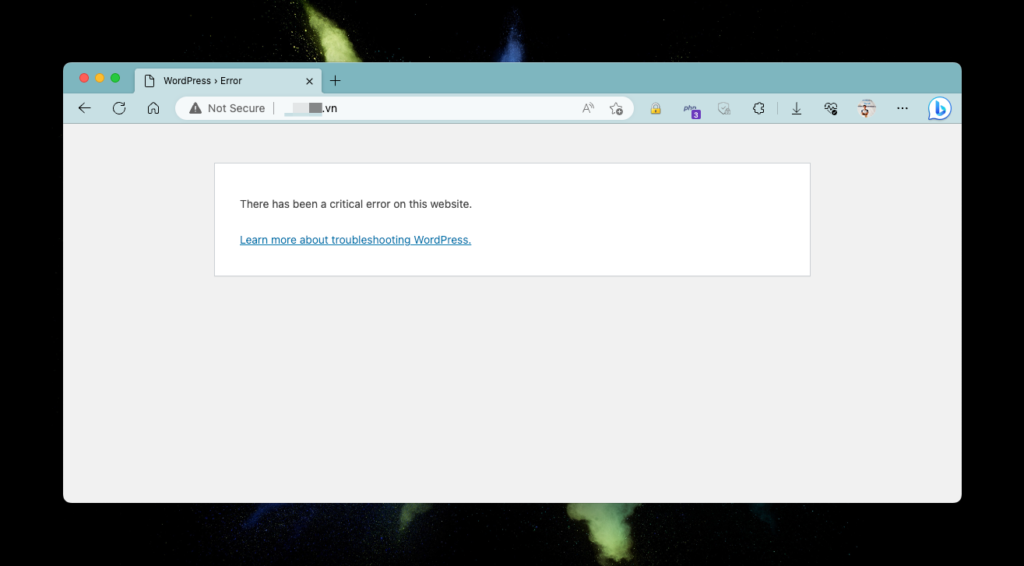This screenshot has height=566, width=1024.
Task: Open the Extensions puzzle menu
Action: coord(758,108)
